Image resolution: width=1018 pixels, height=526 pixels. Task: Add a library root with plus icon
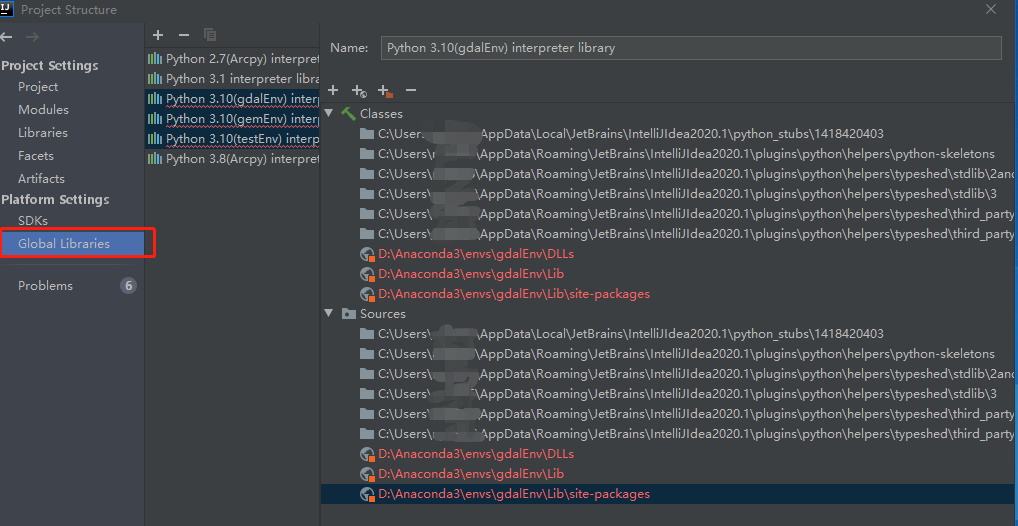point(333,90)
